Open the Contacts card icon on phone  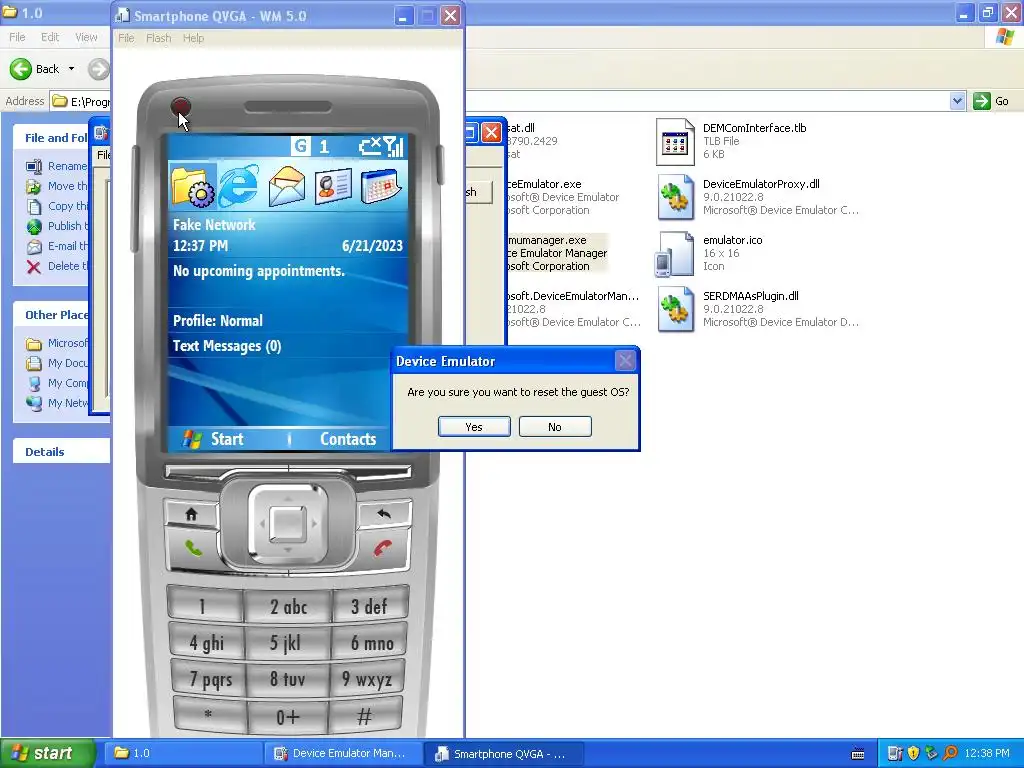point(333,185)
